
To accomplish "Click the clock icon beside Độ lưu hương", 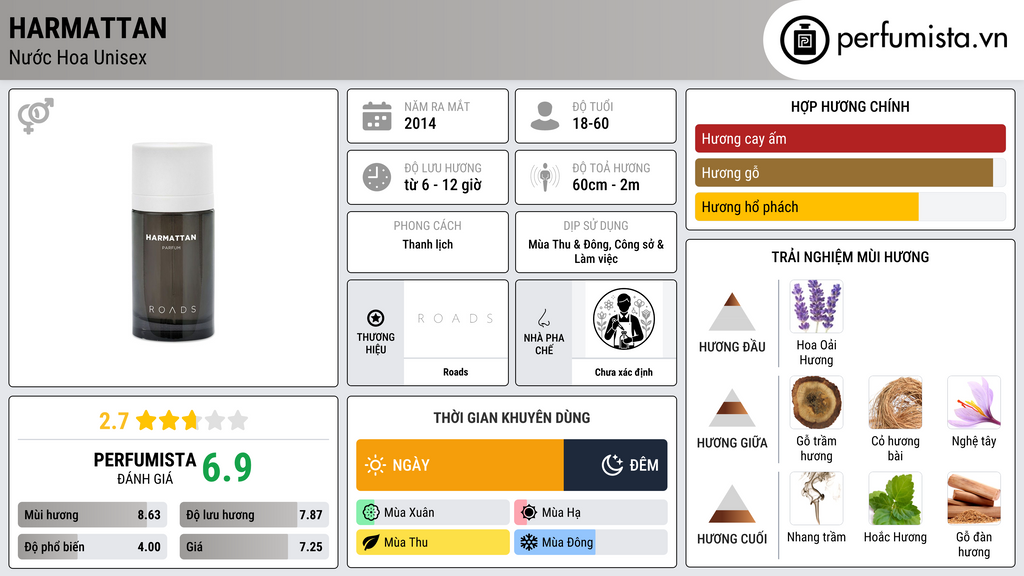I will pos(377,177).
